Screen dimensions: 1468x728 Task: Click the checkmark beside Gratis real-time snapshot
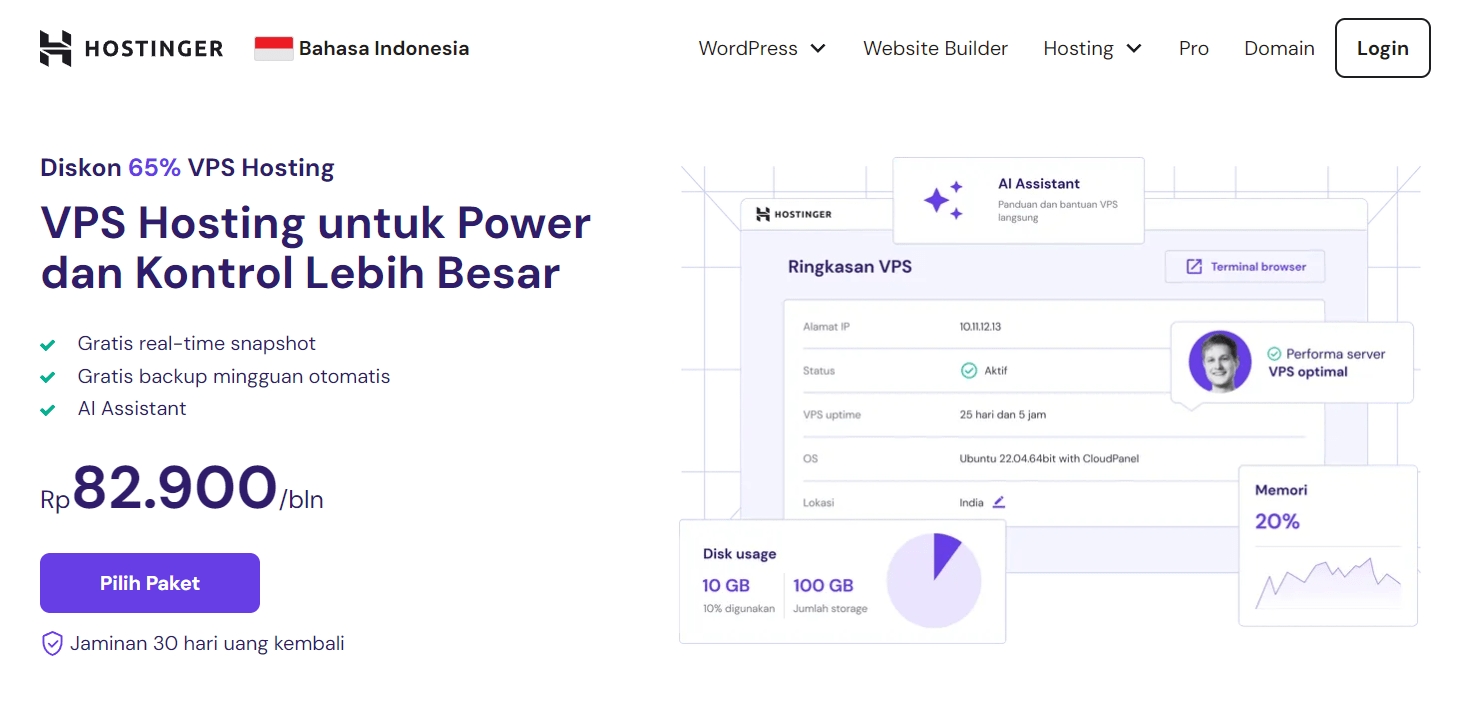pos(47,345)
